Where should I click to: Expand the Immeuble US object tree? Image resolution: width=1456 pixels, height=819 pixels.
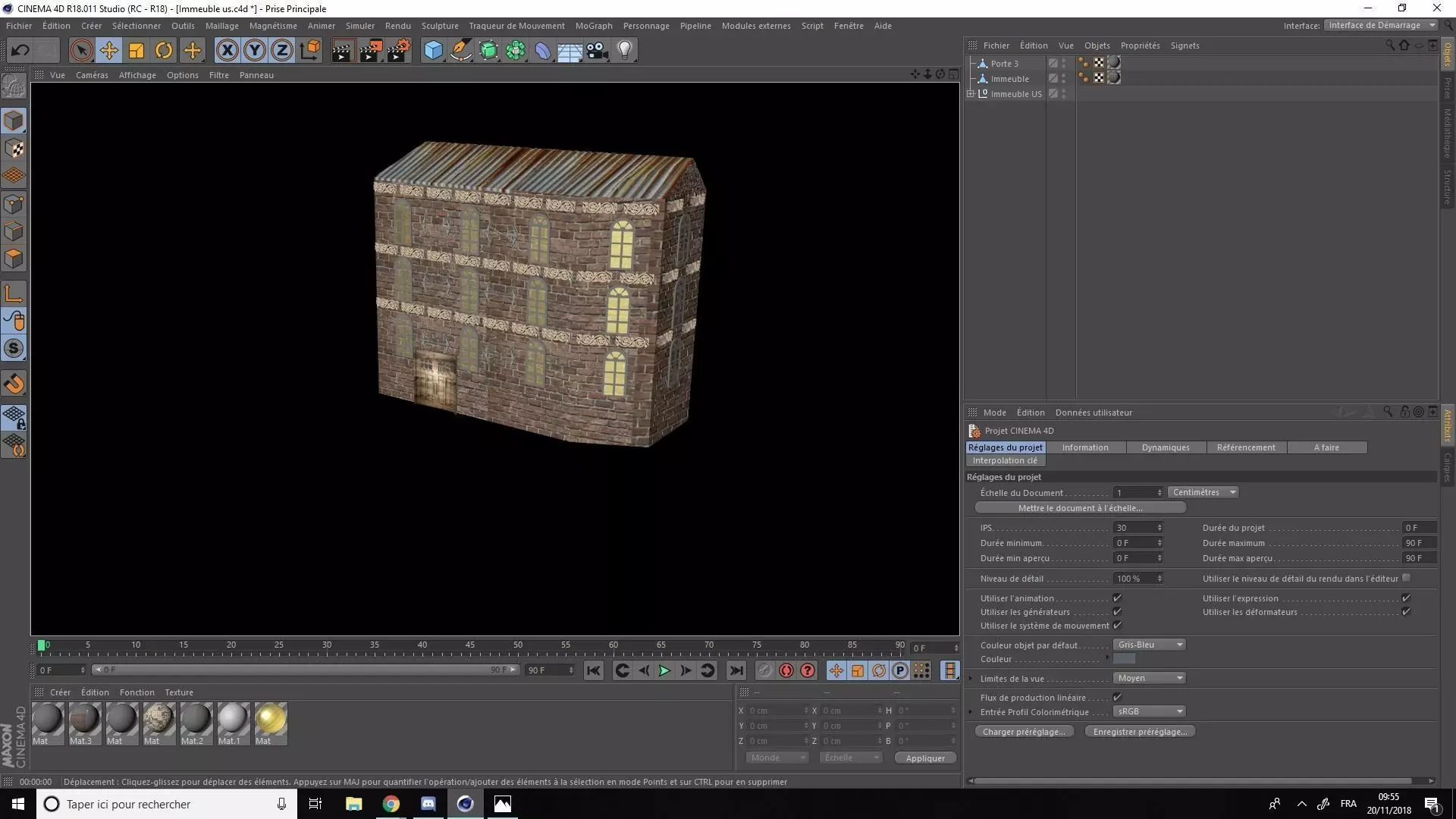click(x=971, y=94)
